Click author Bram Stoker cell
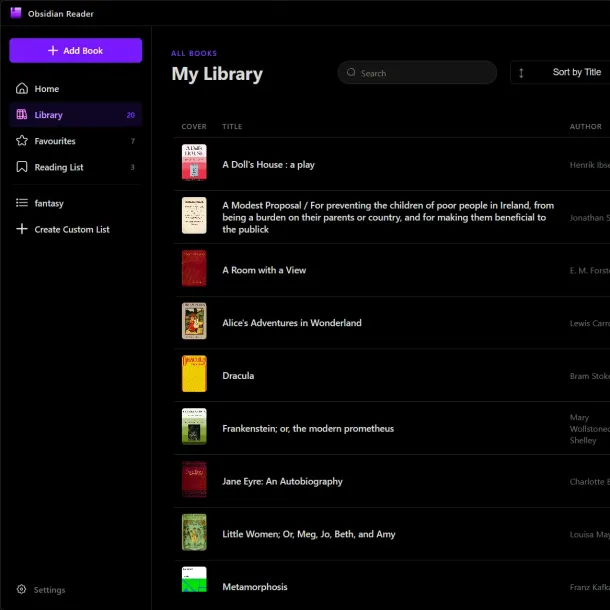The height and width of the screenshot is (610, 610). 590,376
